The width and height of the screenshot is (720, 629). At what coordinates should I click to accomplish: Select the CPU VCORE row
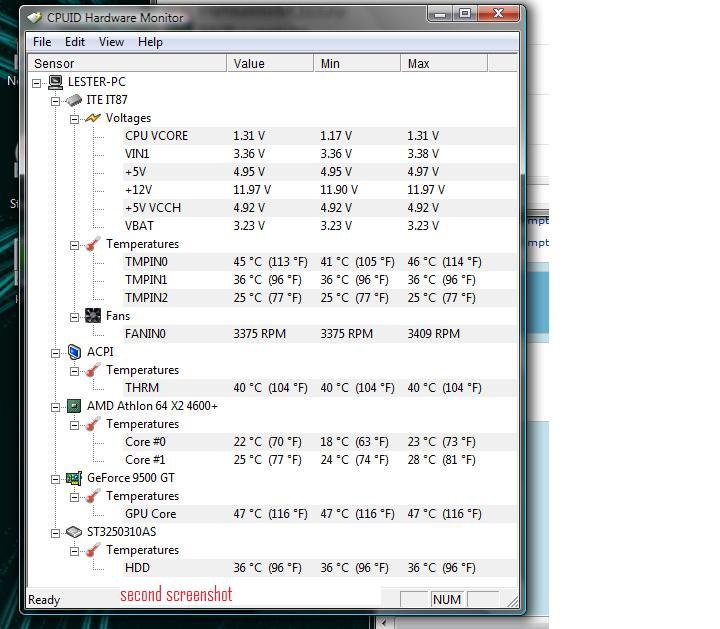[x=319, y=136]
